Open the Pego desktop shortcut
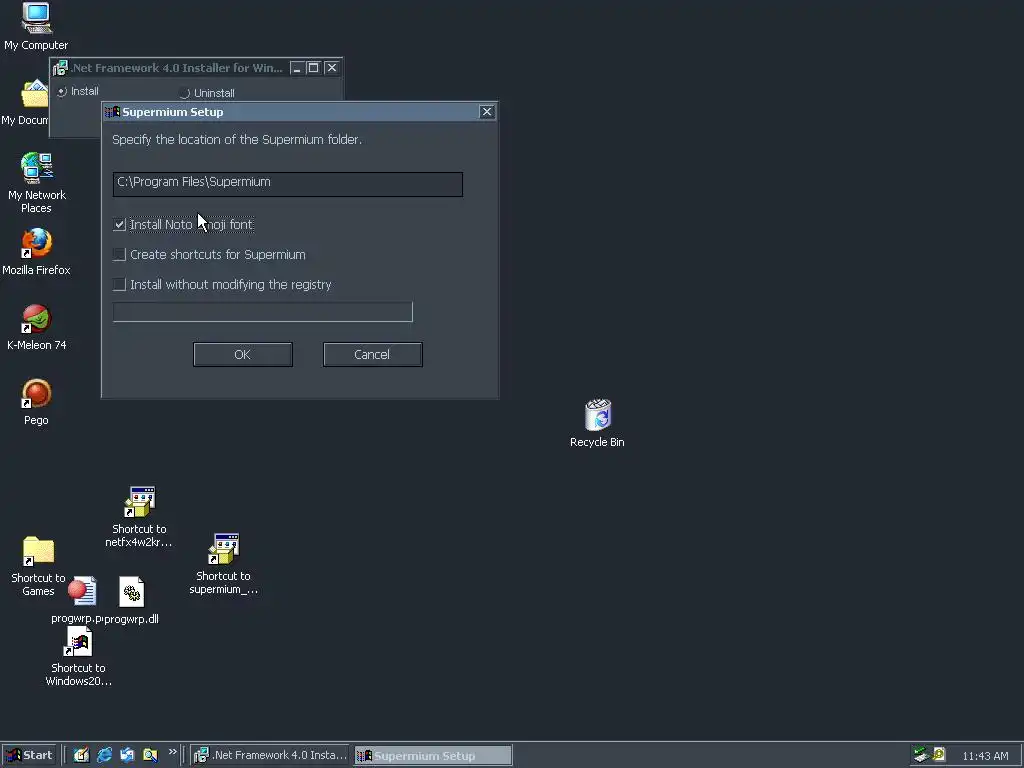 click(36, 394)
